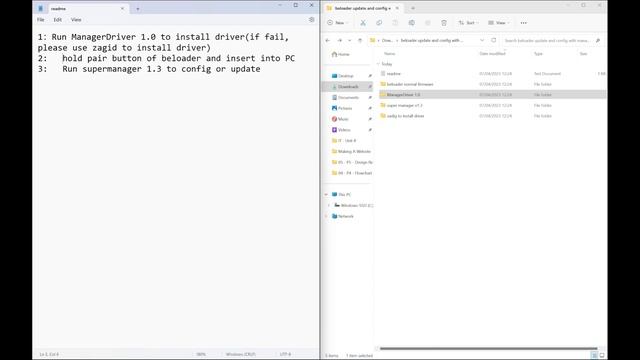Close the readme tab in Notepad

[x=122, y=9]
